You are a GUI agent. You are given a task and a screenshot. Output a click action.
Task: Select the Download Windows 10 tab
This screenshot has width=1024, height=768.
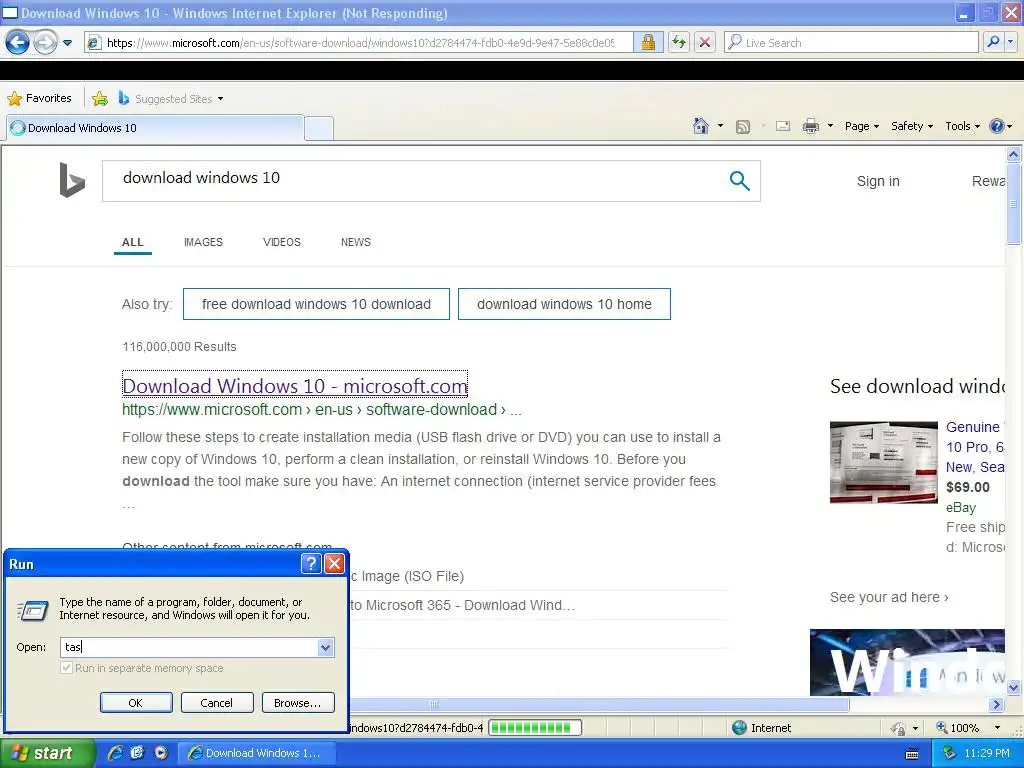[x=155, y=128]
